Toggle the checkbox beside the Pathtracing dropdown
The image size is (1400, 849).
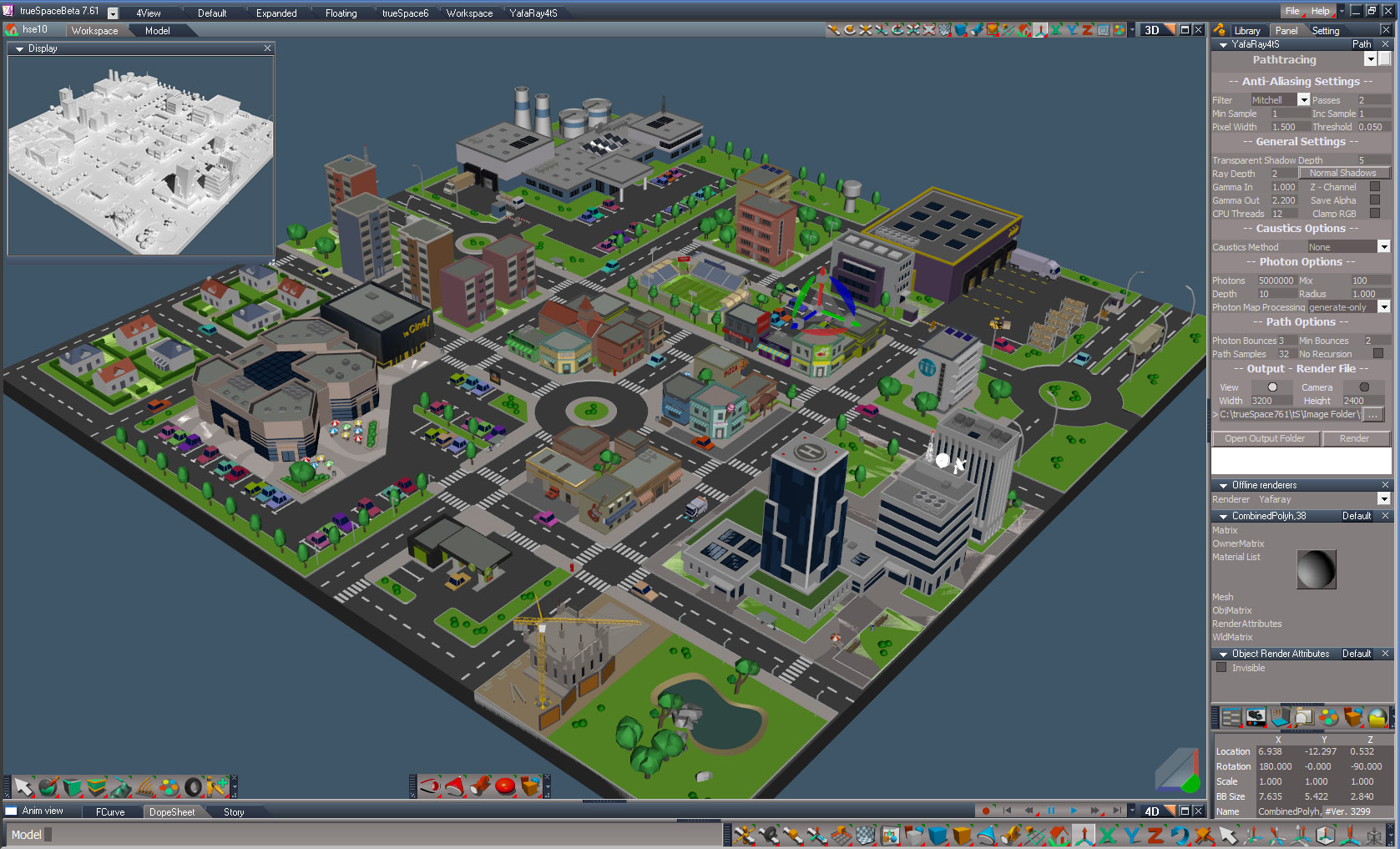[1384, 59]
